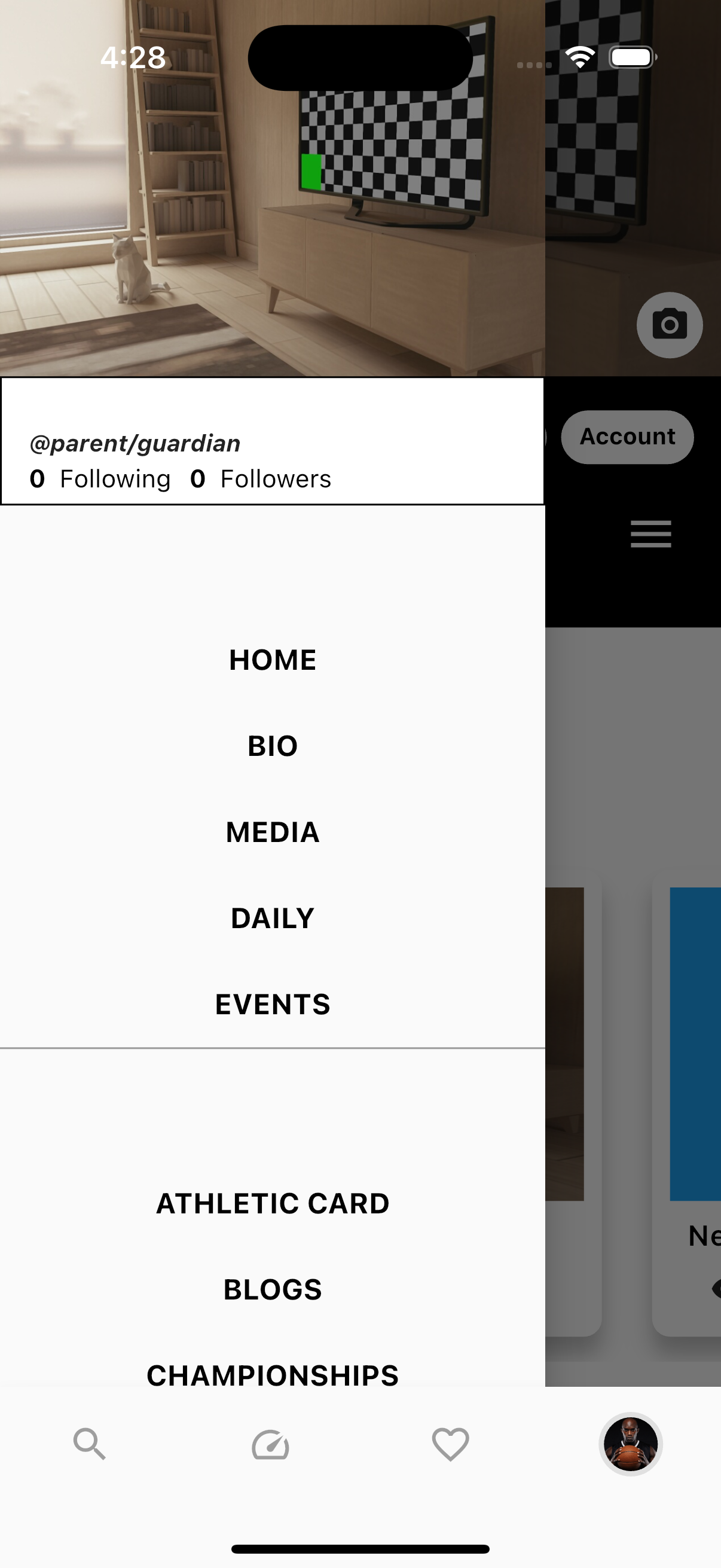Screen dimensions: 721x1568
Task: View the Following count link
Action: (x=100, y=479)
